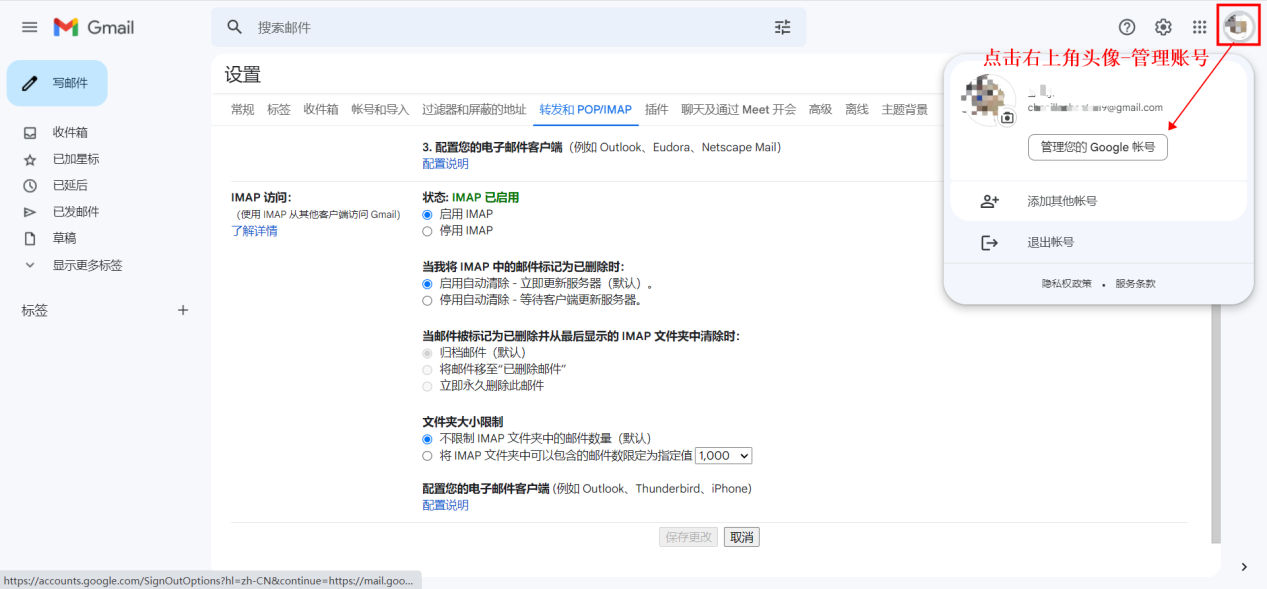This screenshot has height=589, width=1267.
Task: Open the 1,000 message limit dropdown
Action: 723,456
